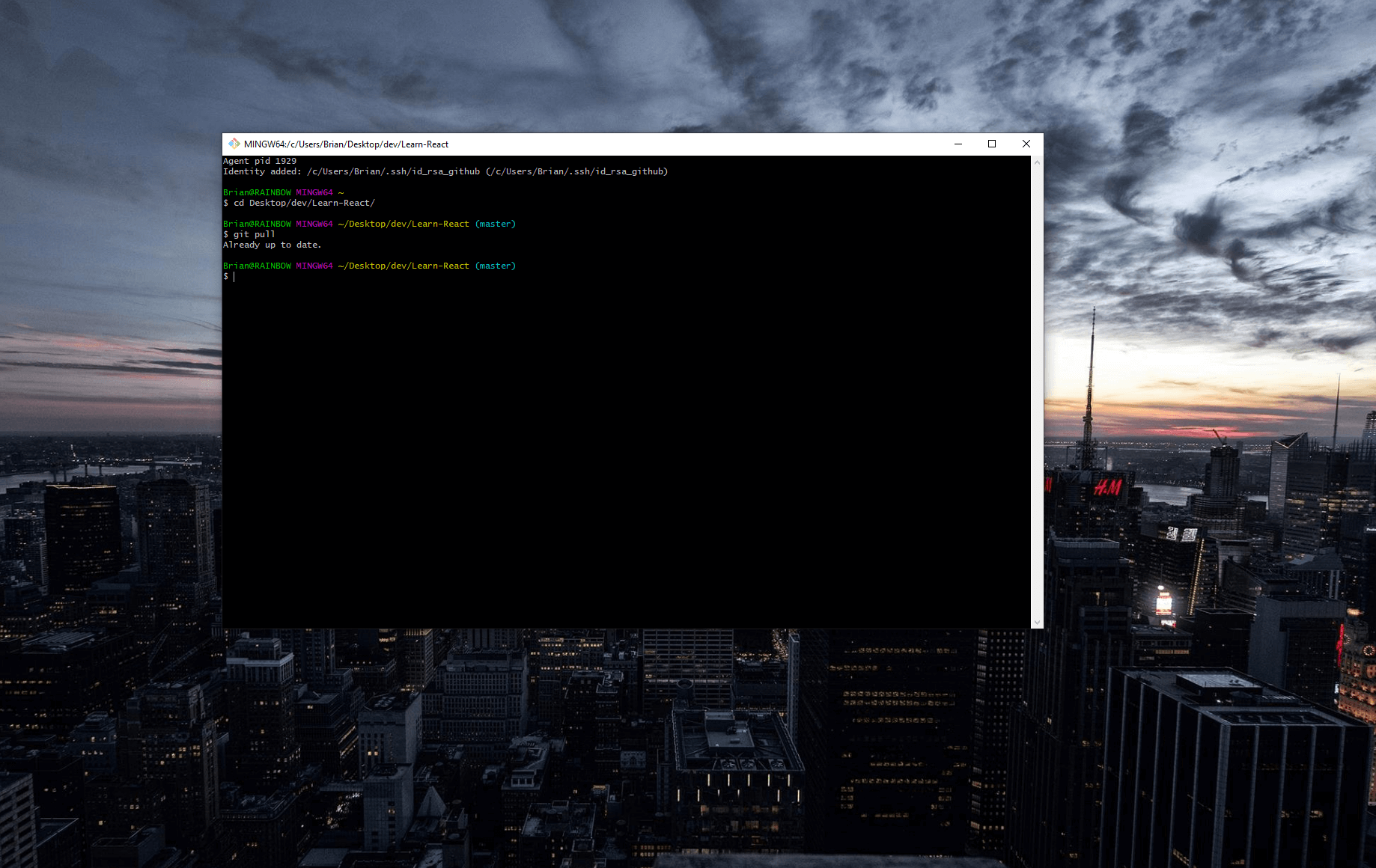Click the vertical scrollbar track

tap(1037, 389)
